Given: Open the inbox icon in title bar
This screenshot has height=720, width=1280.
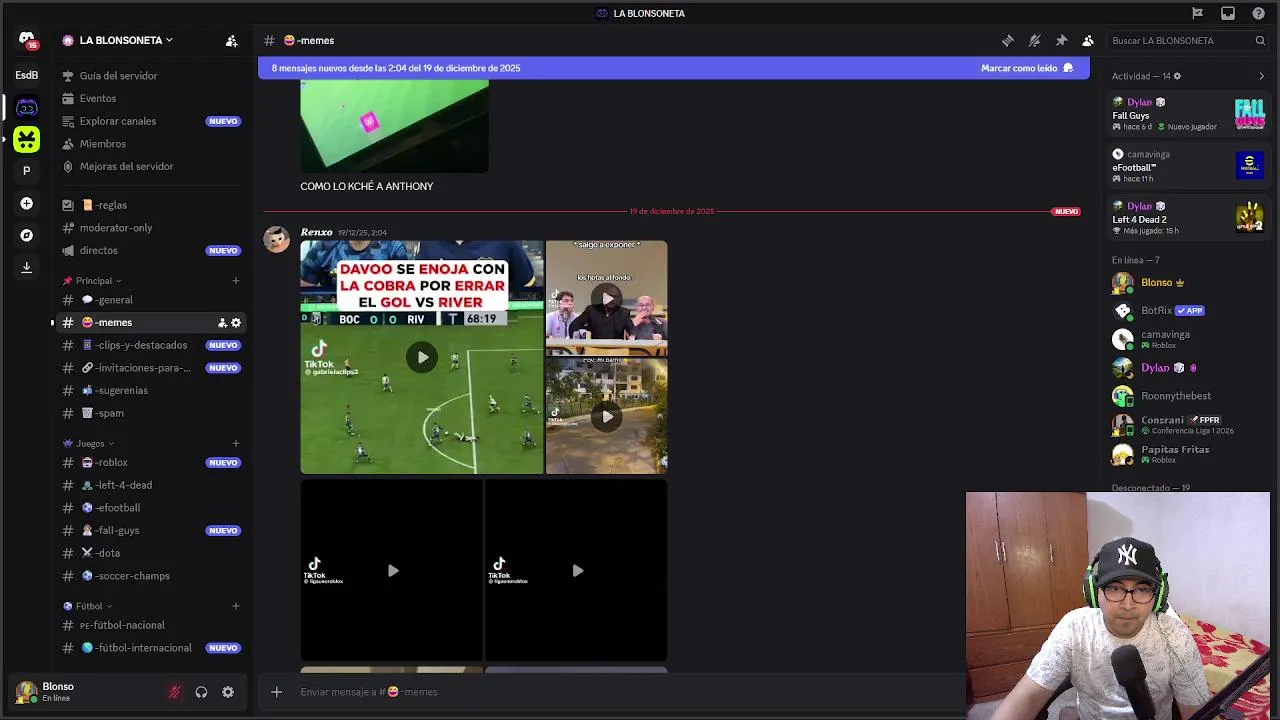Looking at the screenshot, I should coord(1228,13).
